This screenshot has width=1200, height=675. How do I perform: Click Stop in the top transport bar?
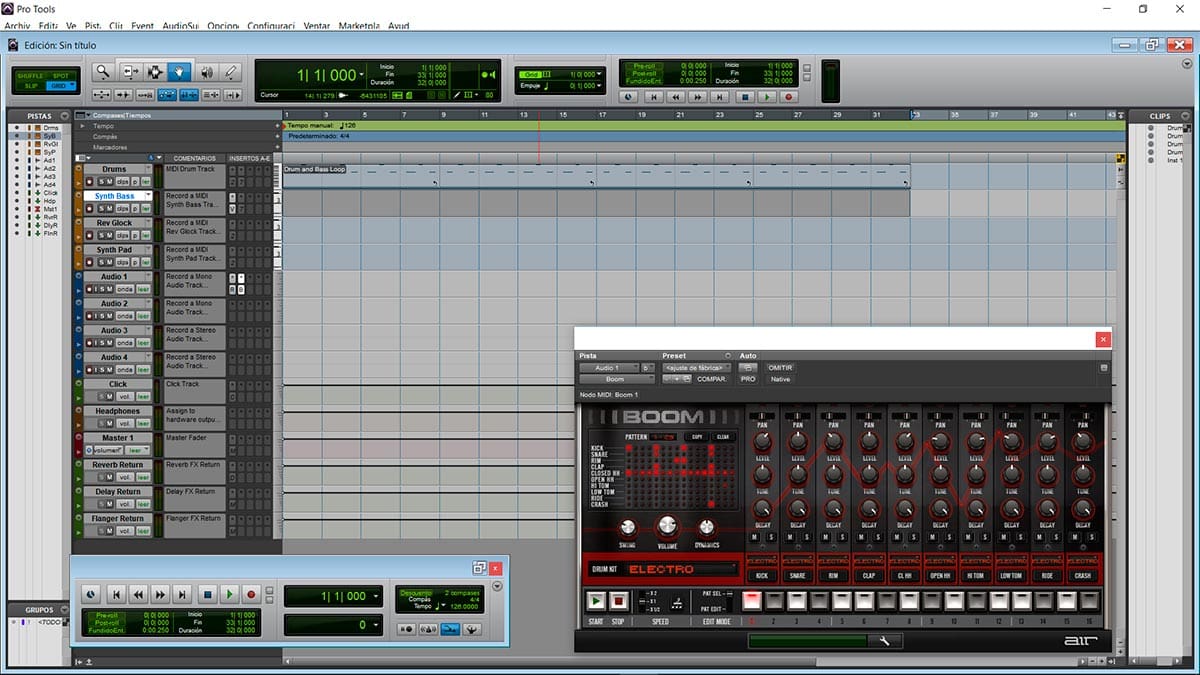[x=744, y=97]
